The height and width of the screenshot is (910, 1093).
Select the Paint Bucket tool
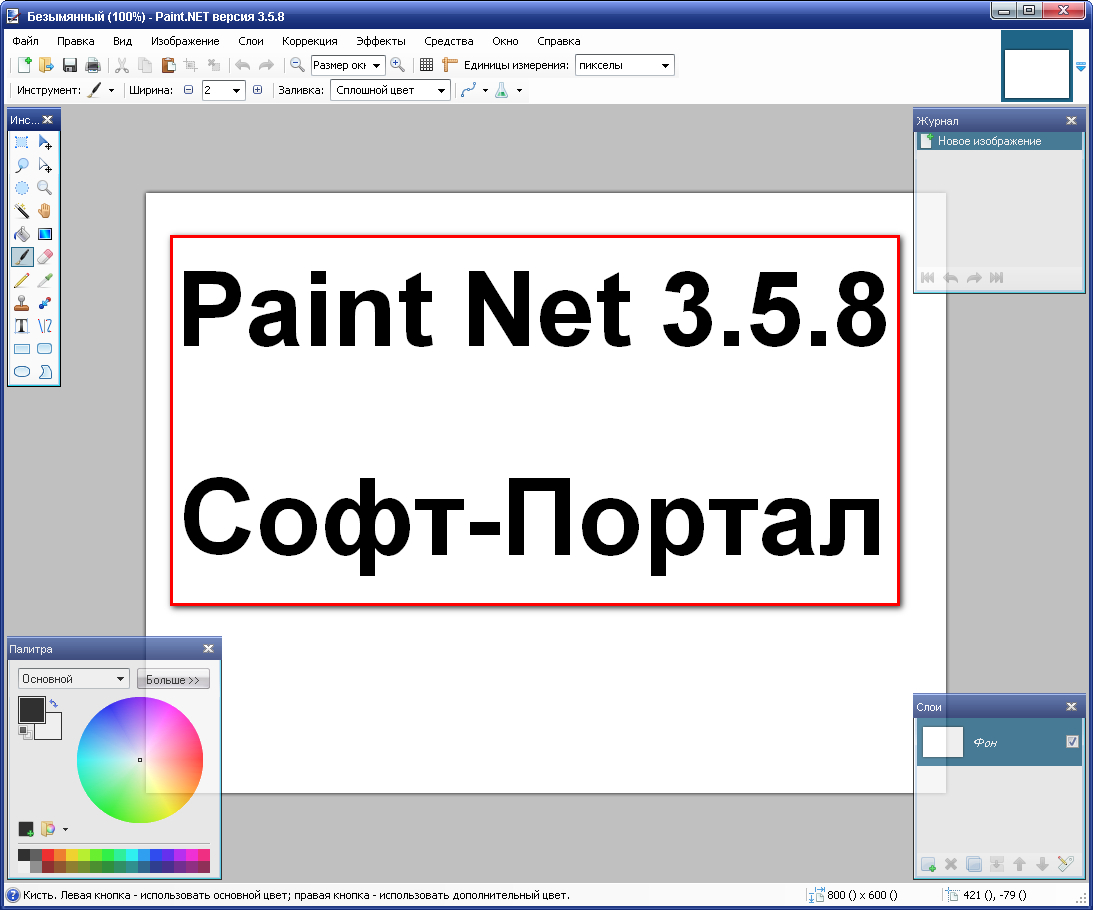tap(22, 234)
